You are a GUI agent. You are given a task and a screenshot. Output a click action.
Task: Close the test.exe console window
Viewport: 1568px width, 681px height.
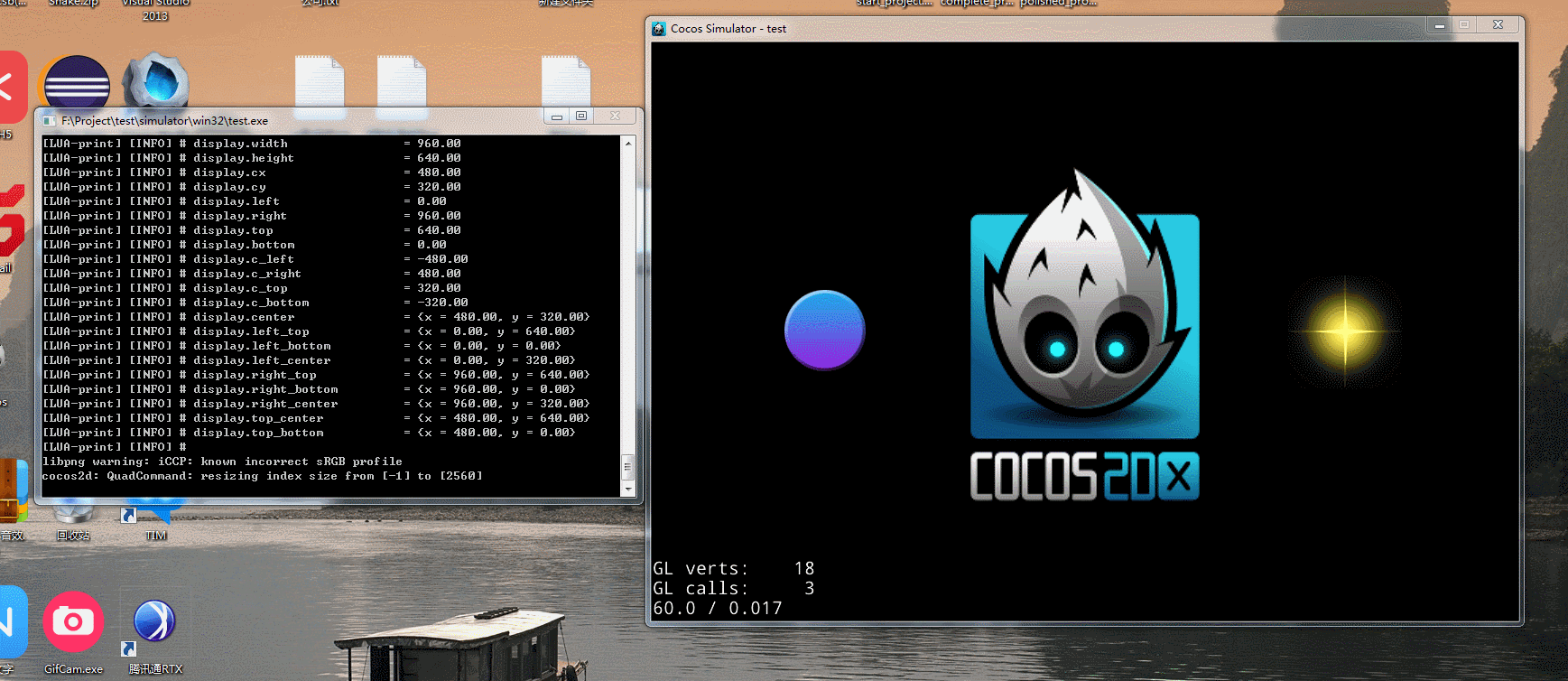coord(615,117)
